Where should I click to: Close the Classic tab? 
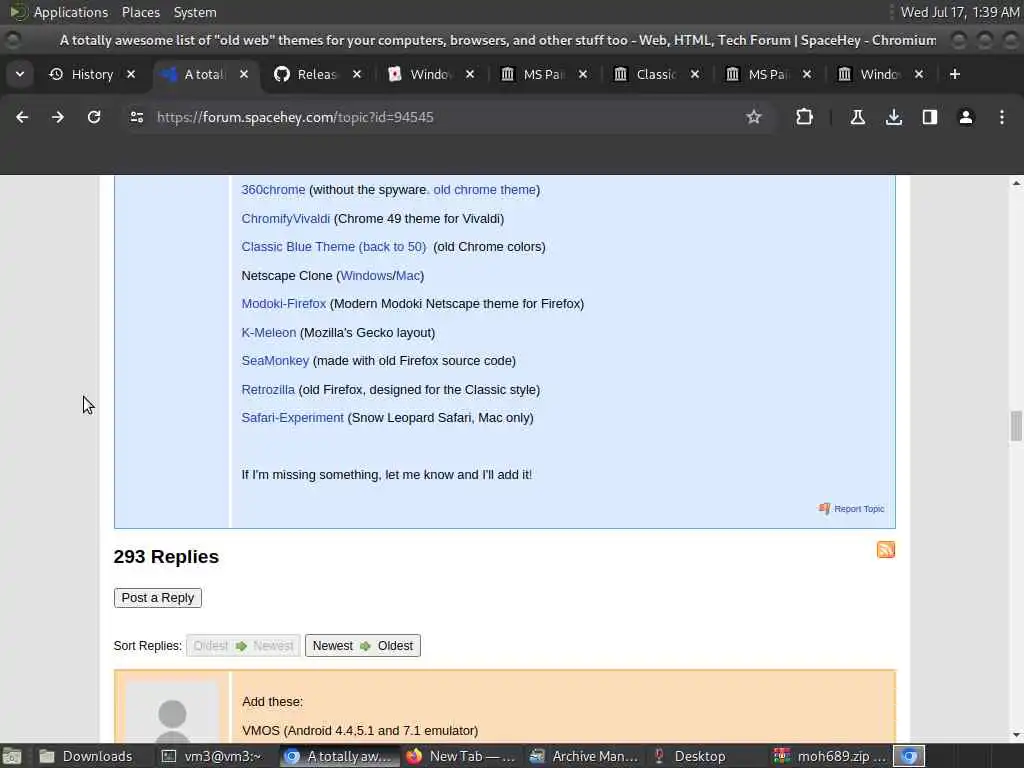(x=695, y=74)
